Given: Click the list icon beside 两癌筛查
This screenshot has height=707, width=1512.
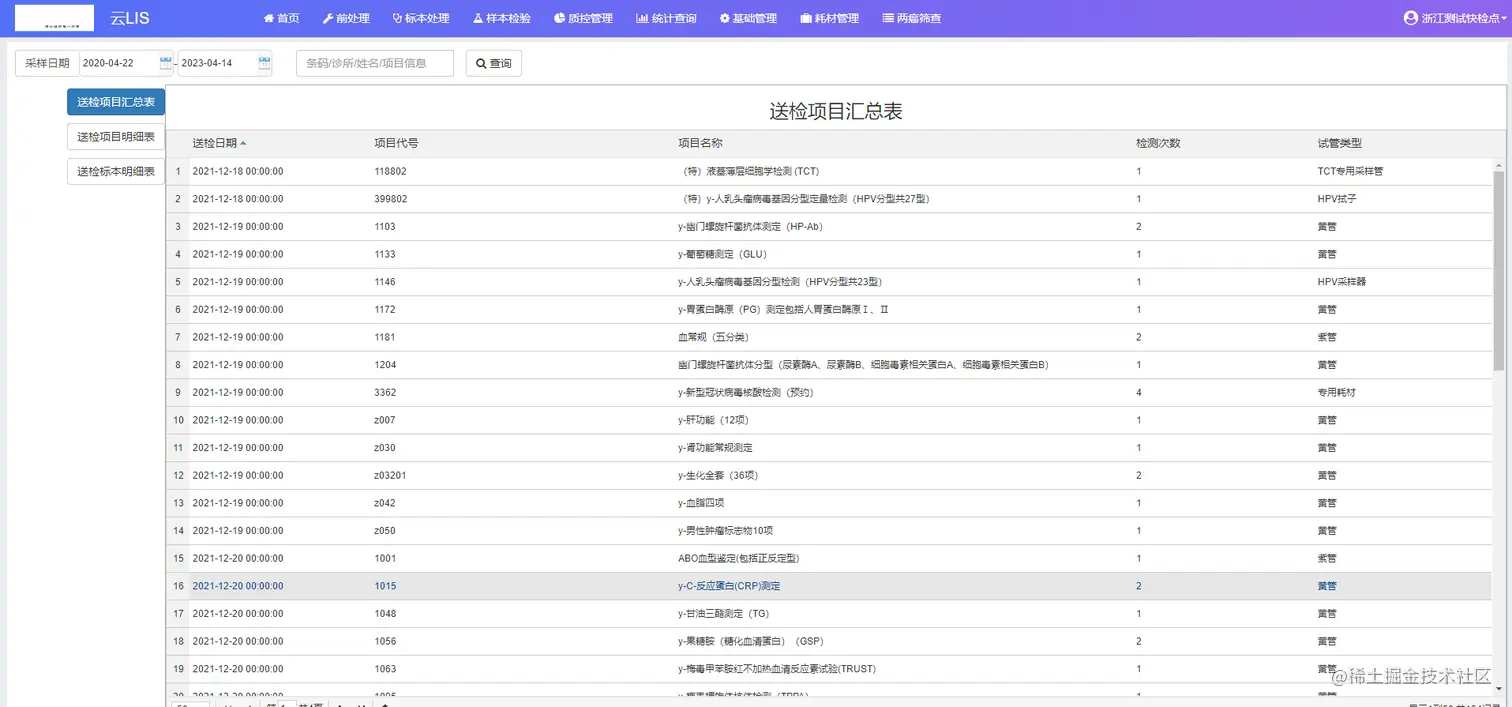Looking at the screenshot, I should pyautogui.click(x=886, y=18).
